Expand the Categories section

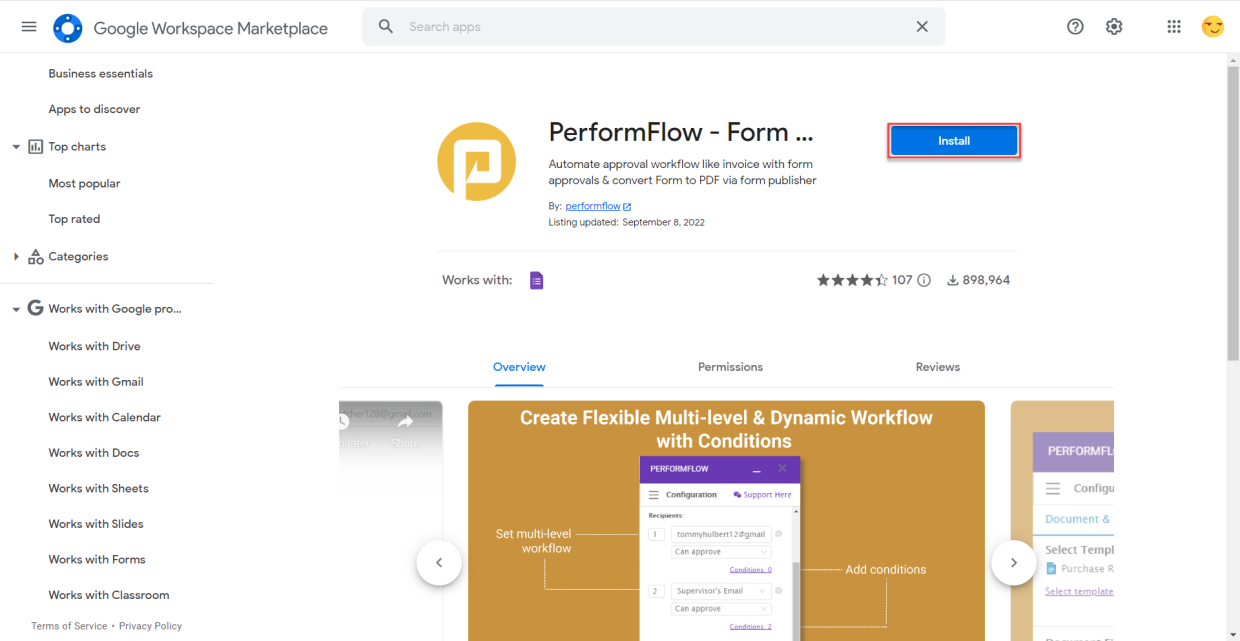tap(17, 256)
